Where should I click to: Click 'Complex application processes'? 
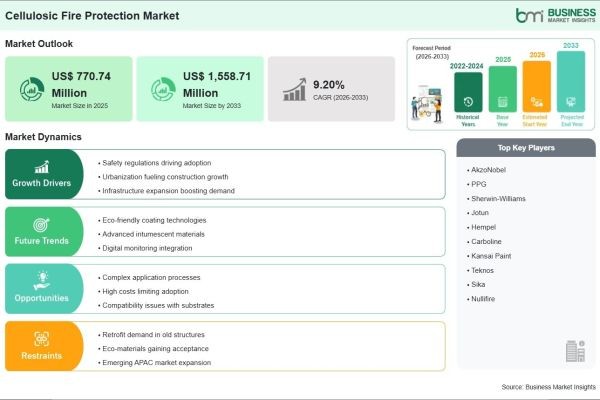pyautogui.click(x=151, y=278)
